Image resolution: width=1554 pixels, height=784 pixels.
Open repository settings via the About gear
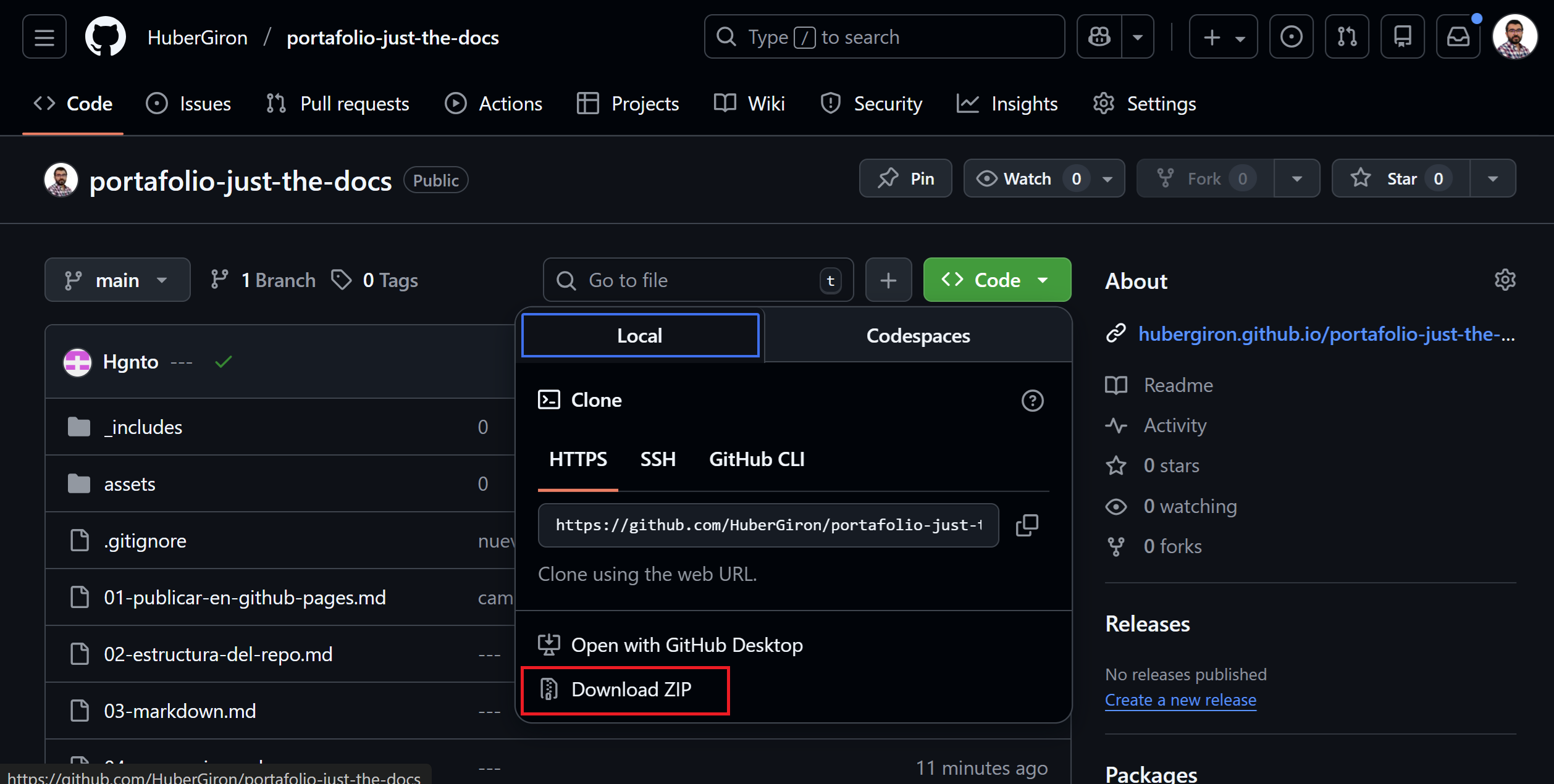click(1505, 280)
